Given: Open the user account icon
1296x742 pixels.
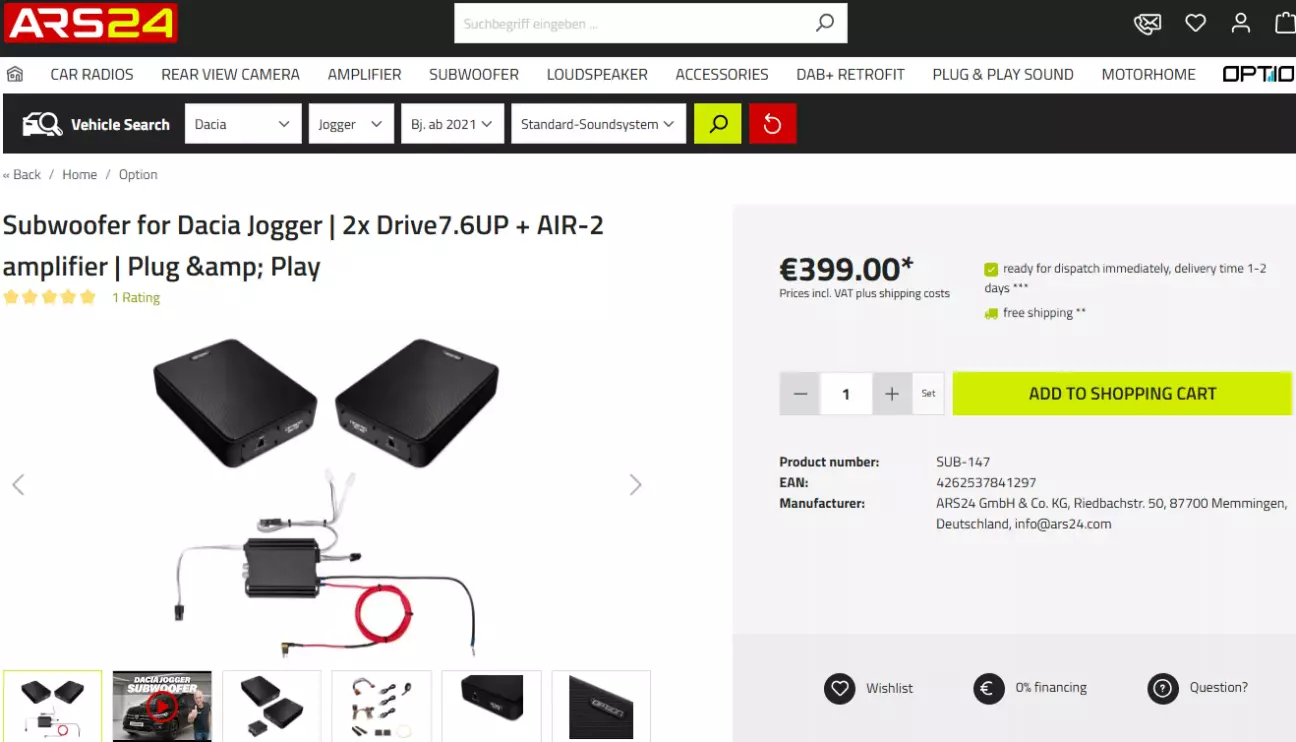Looking at the screenshot, I should tap(1241, 22).
